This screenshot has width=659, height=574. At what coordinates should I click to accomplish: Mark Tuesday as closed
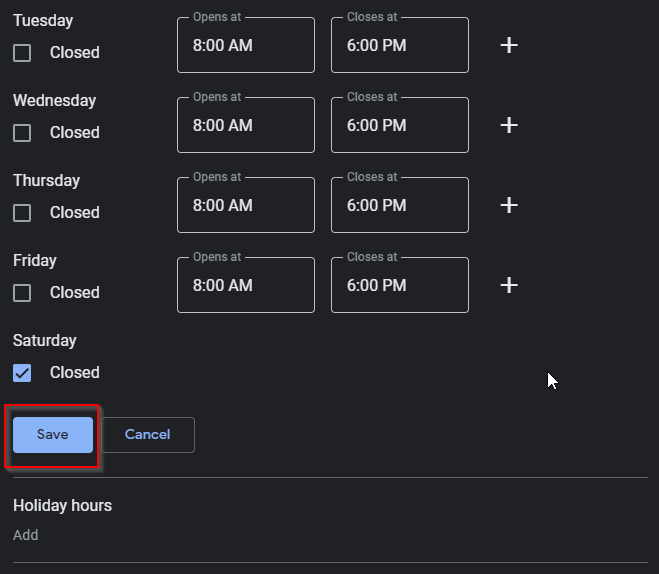(x=22, y=53)
